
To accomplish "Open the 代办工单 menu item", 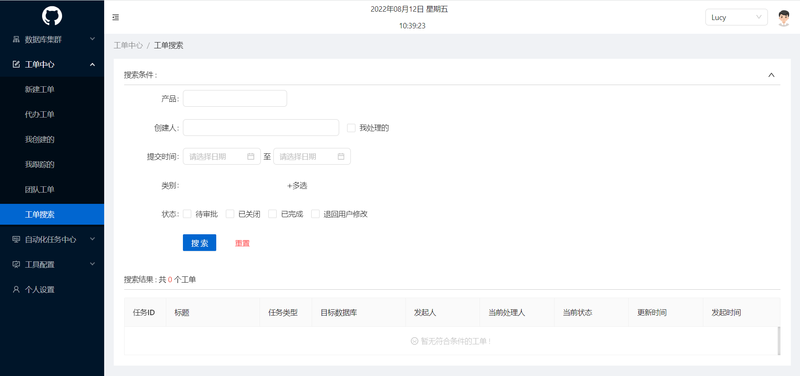I will tap(52, 114).
